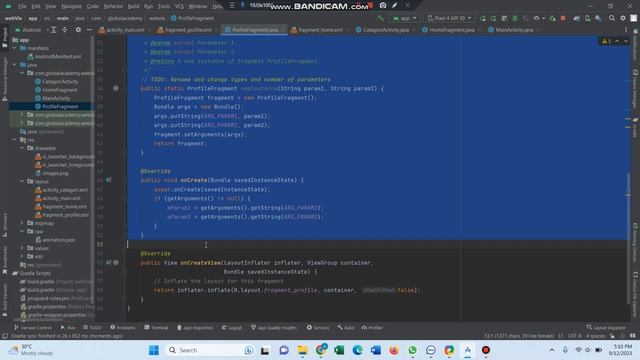Open Excel from taskbar
The height and width of the screenshot is (360, 640).
[x=339, y=350]
